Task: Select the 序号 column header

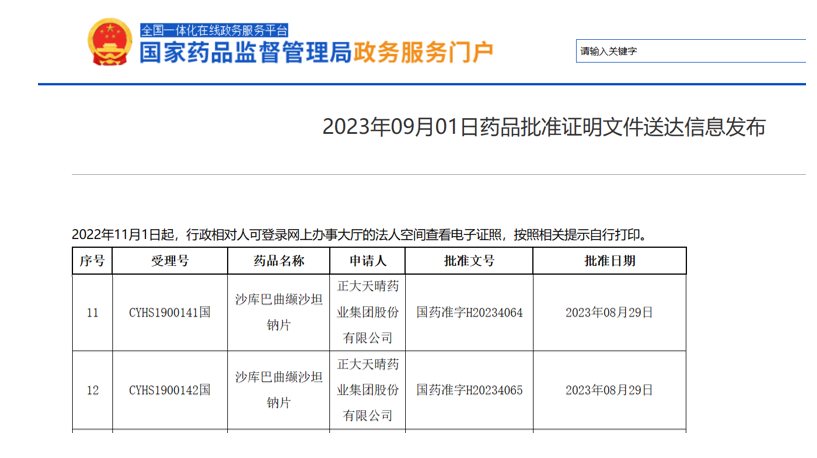Action: (x=92, y=261)
